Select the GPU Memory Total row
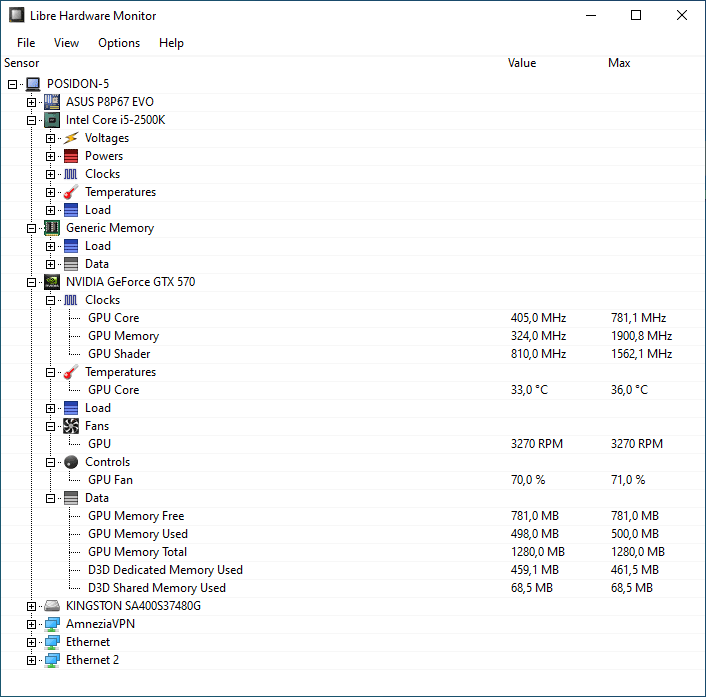Image resolution: width=706 pixels, height=697 pixels. (353, 552)
